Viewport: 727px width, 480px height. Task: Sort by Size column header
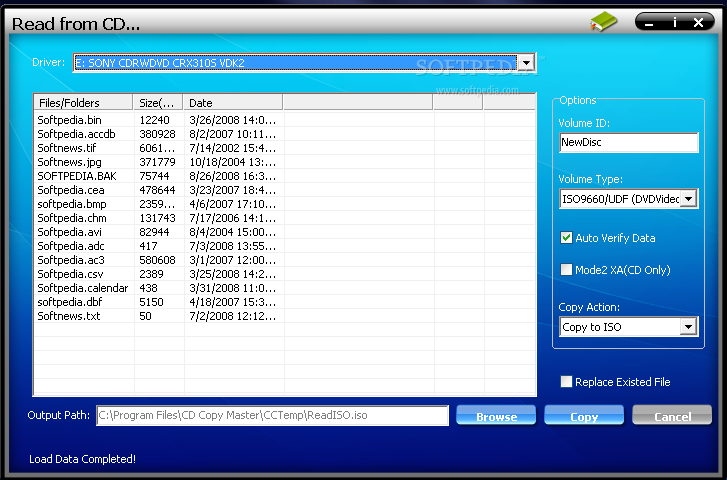(x=158, y=102)
